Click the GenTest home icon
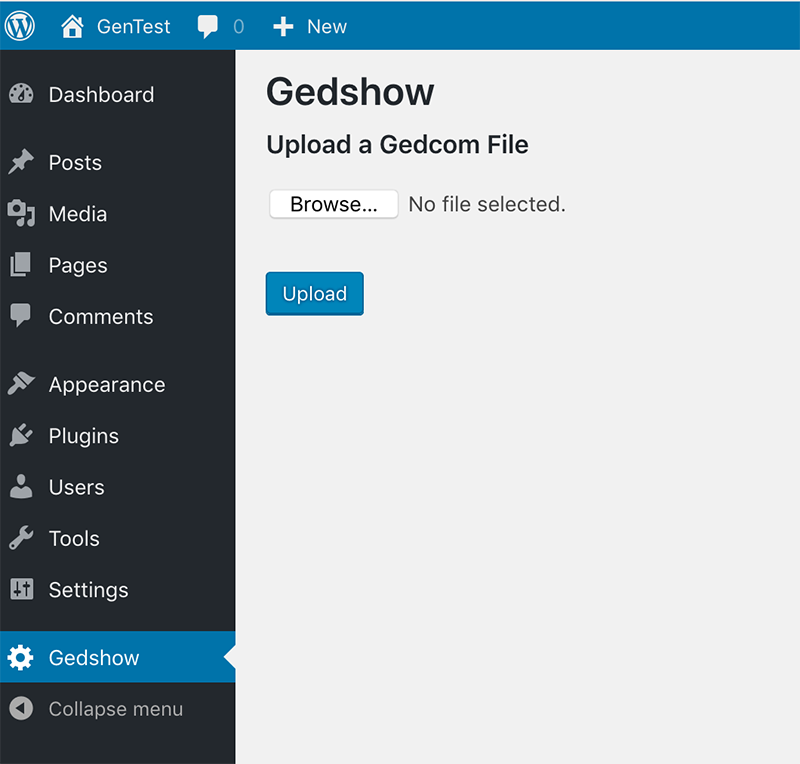Image resolution: width=800 pixels, height=764 pixels. [73, 27]
